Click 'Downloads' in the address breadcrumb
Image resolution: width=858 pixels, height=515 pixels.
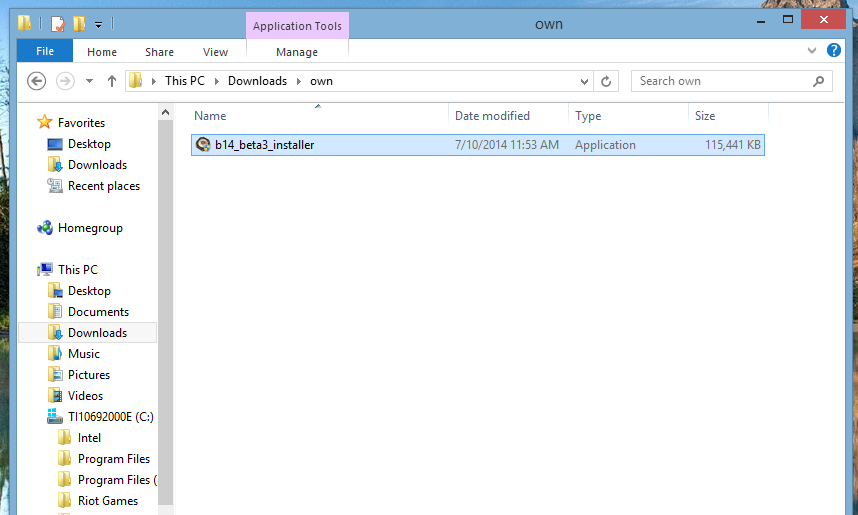click(x=257, y=81)
